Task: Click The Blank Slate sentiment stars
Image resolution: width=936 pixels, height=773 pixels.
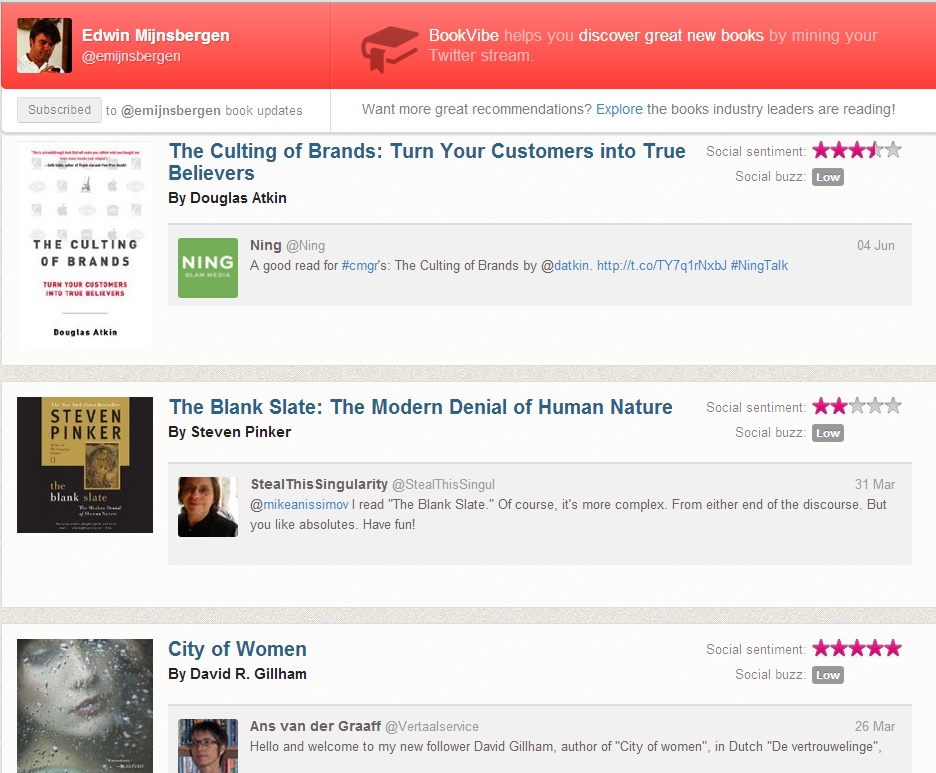Action: click(x=857, y=406)
